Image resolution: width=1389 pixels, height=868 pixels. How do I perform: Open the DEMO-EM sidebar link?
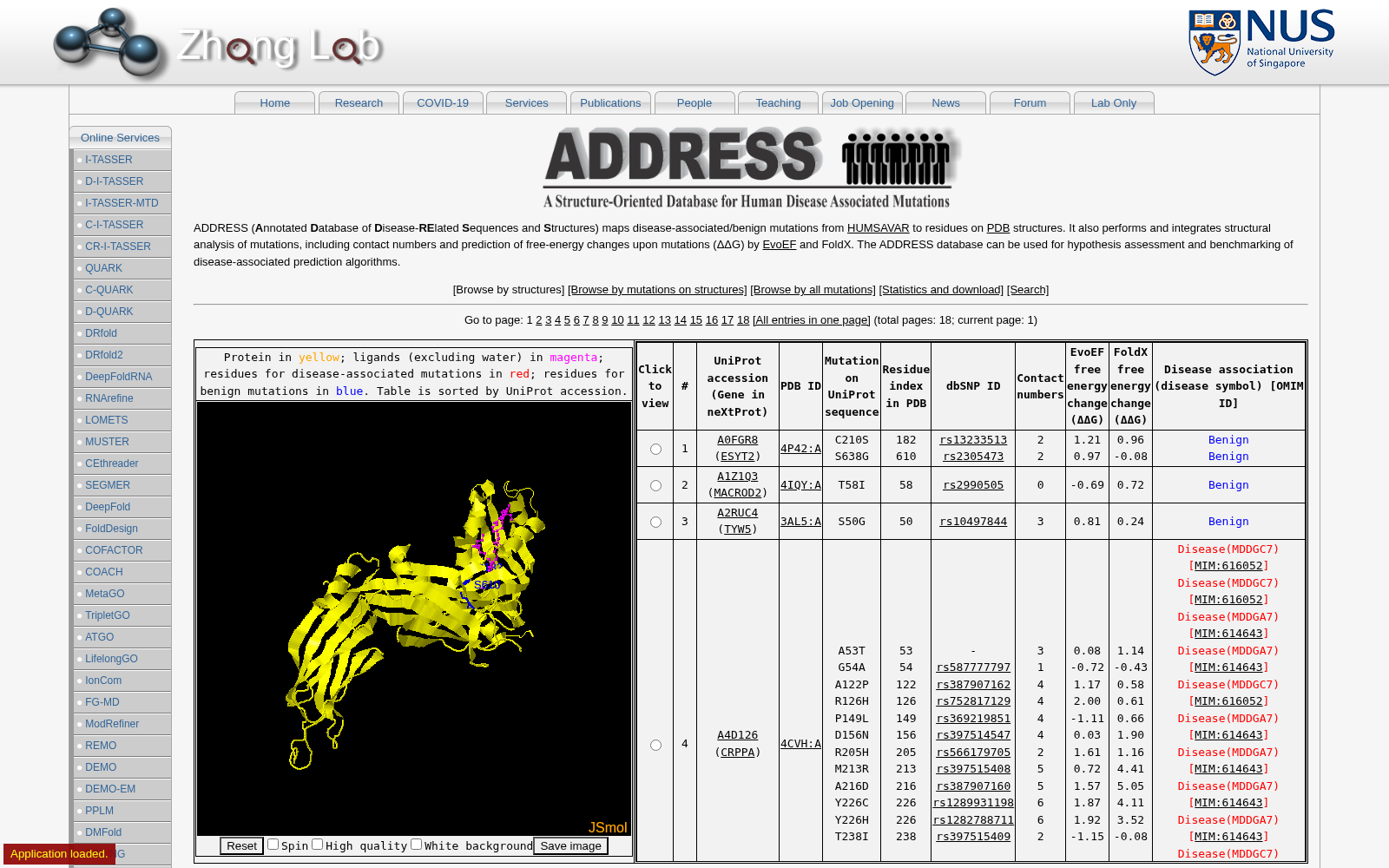[110, 789]
